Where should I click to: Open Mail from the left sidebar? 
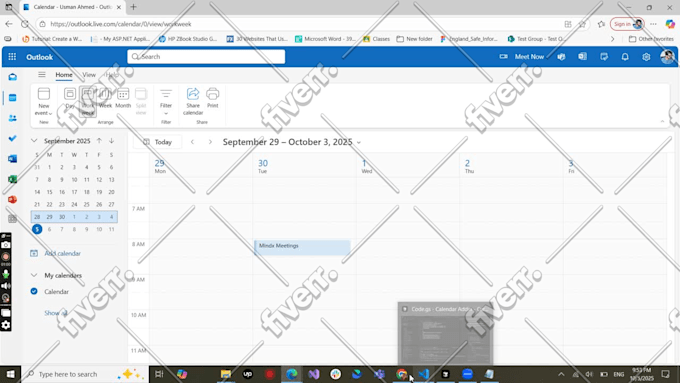click(13, 77)
